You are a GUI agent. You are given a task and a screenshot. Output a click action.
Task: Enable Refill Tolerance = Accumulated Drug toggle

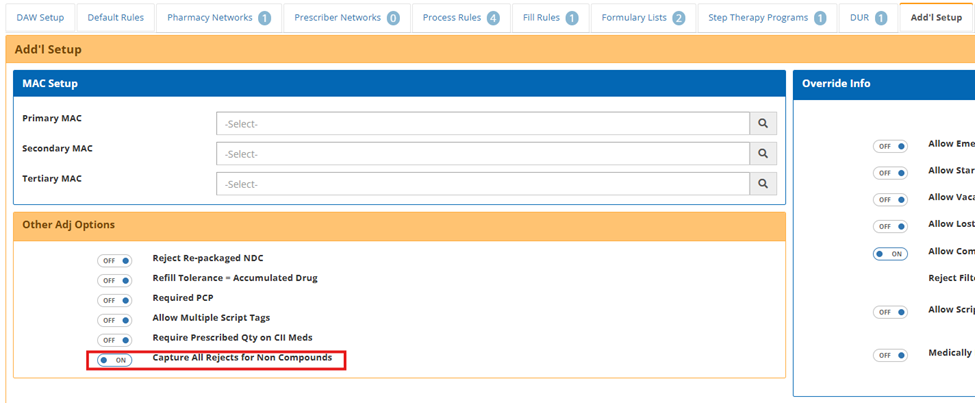(x=114, y=280)
